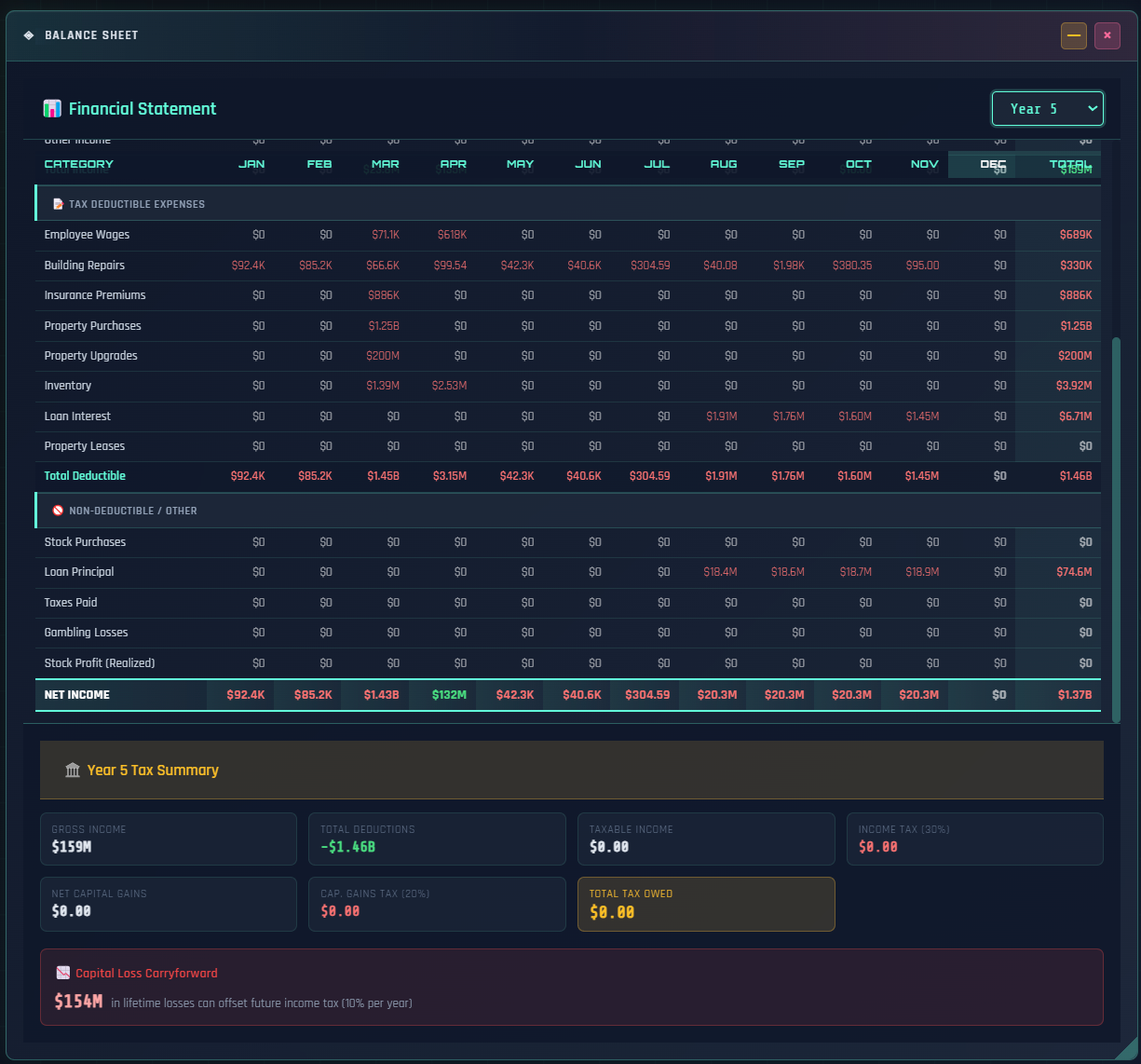Click the Balance Sheet diamond icon

tap(29, 35)
